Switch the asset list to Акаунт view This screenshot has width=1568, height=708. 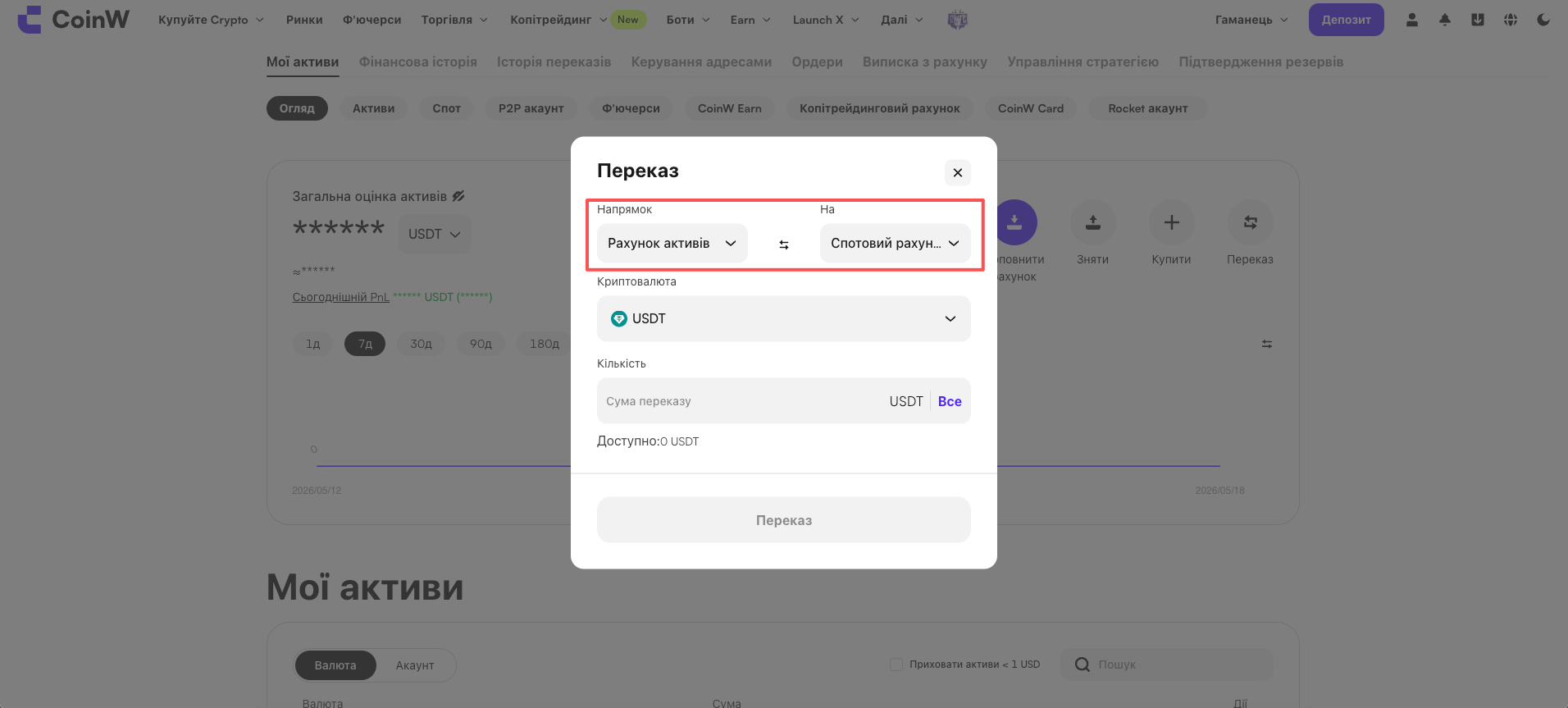coord(415,665)
